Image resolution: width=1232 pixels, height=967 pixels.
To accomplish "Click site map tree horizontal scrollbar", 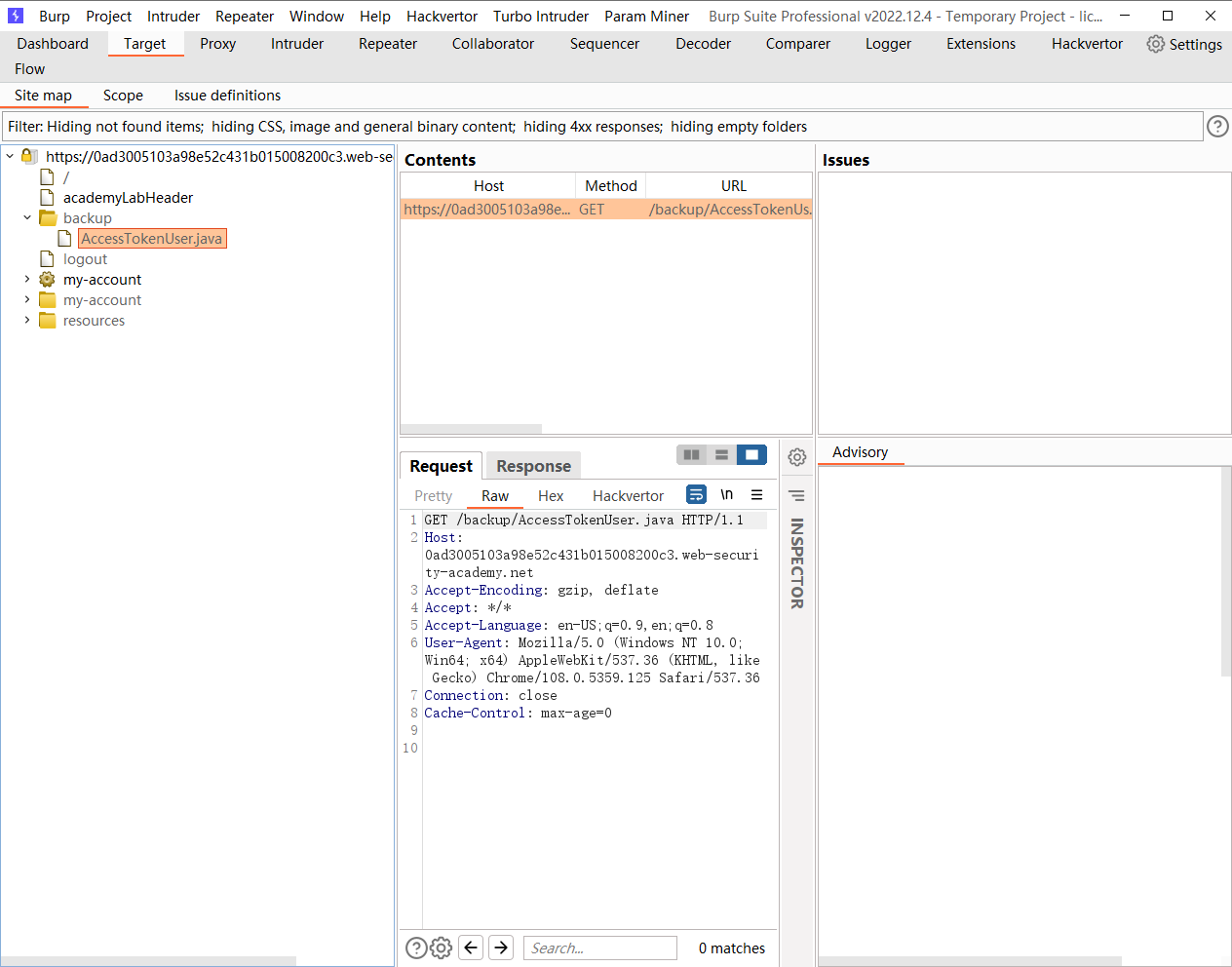I will pos(149,961).
